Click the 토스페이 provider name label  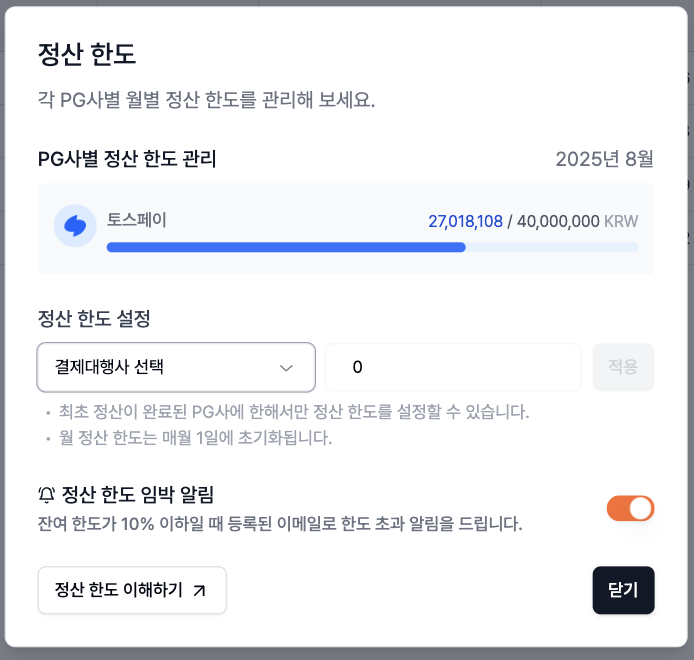point(137,220)
